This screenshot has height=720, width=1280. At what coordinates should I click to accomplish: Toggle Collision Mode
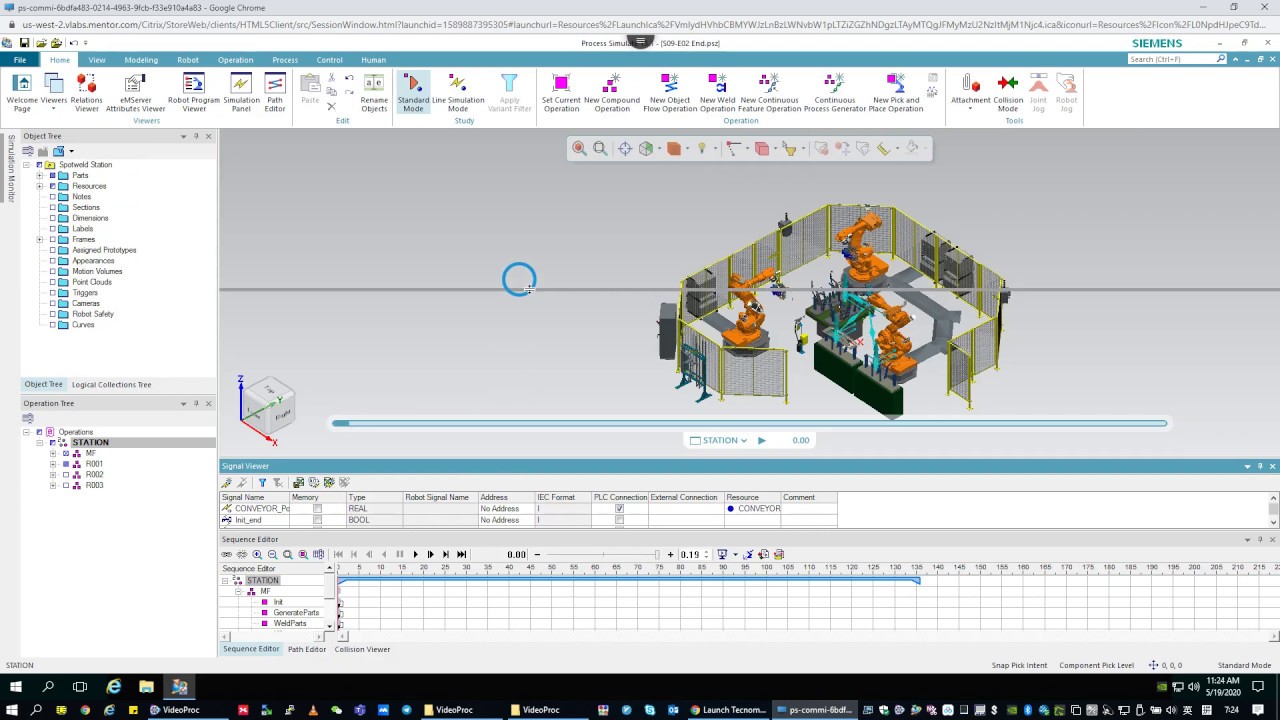pyautogui.click(x=1008, y=93)
